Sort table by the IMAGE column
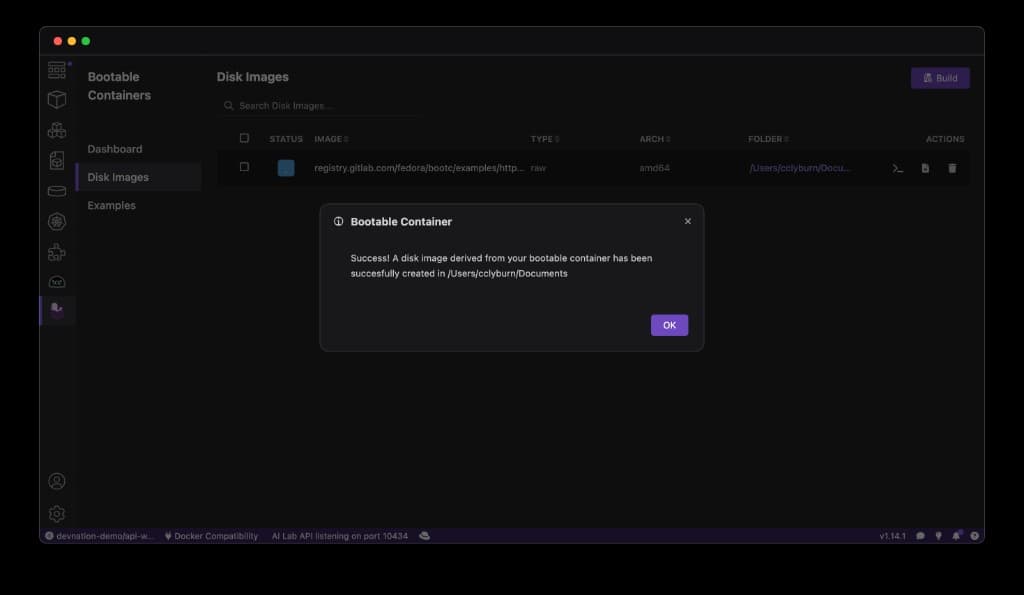 click(331, 139)
